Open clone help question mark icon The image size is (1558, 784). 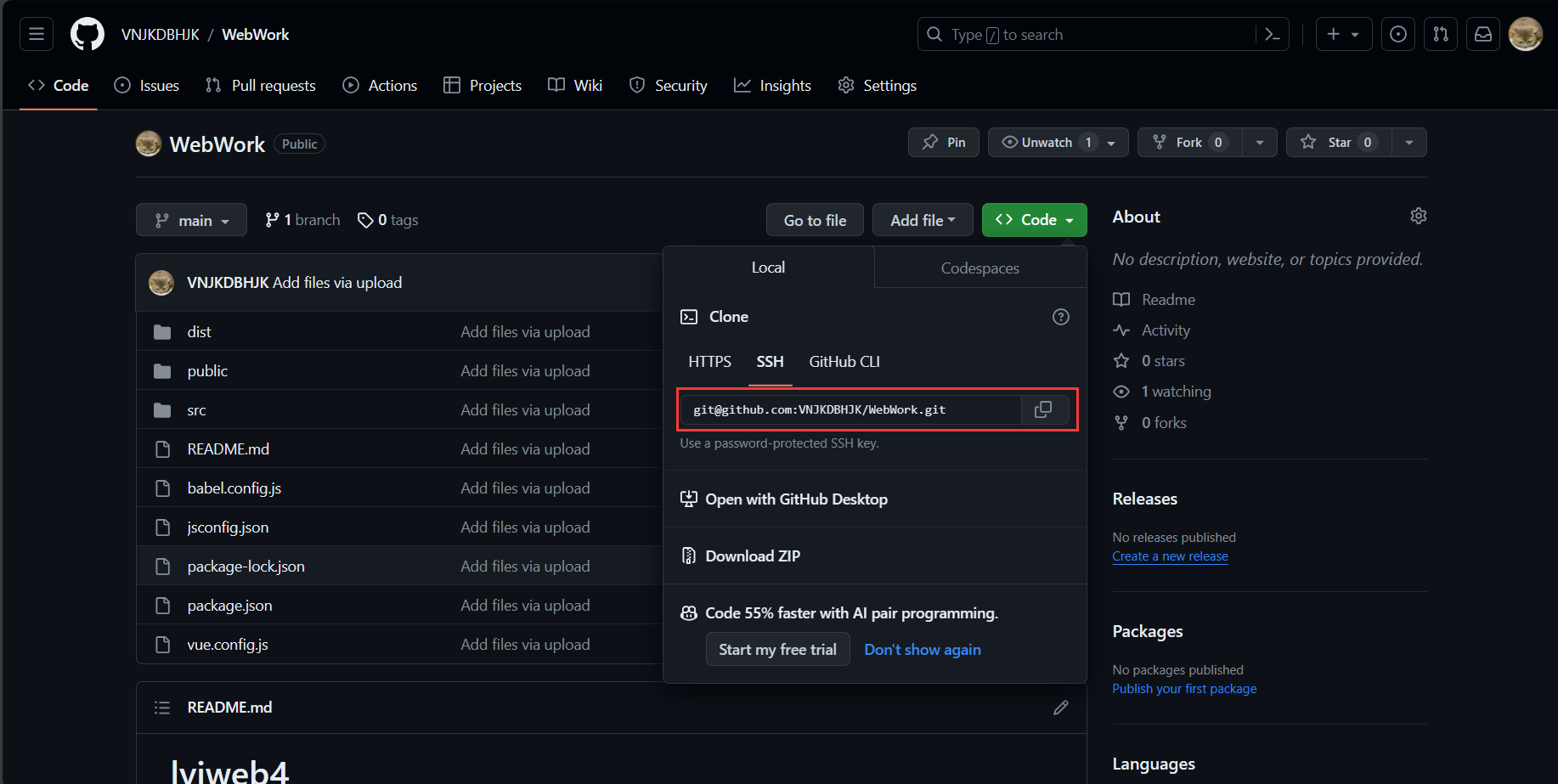[x=1061, y=317]
